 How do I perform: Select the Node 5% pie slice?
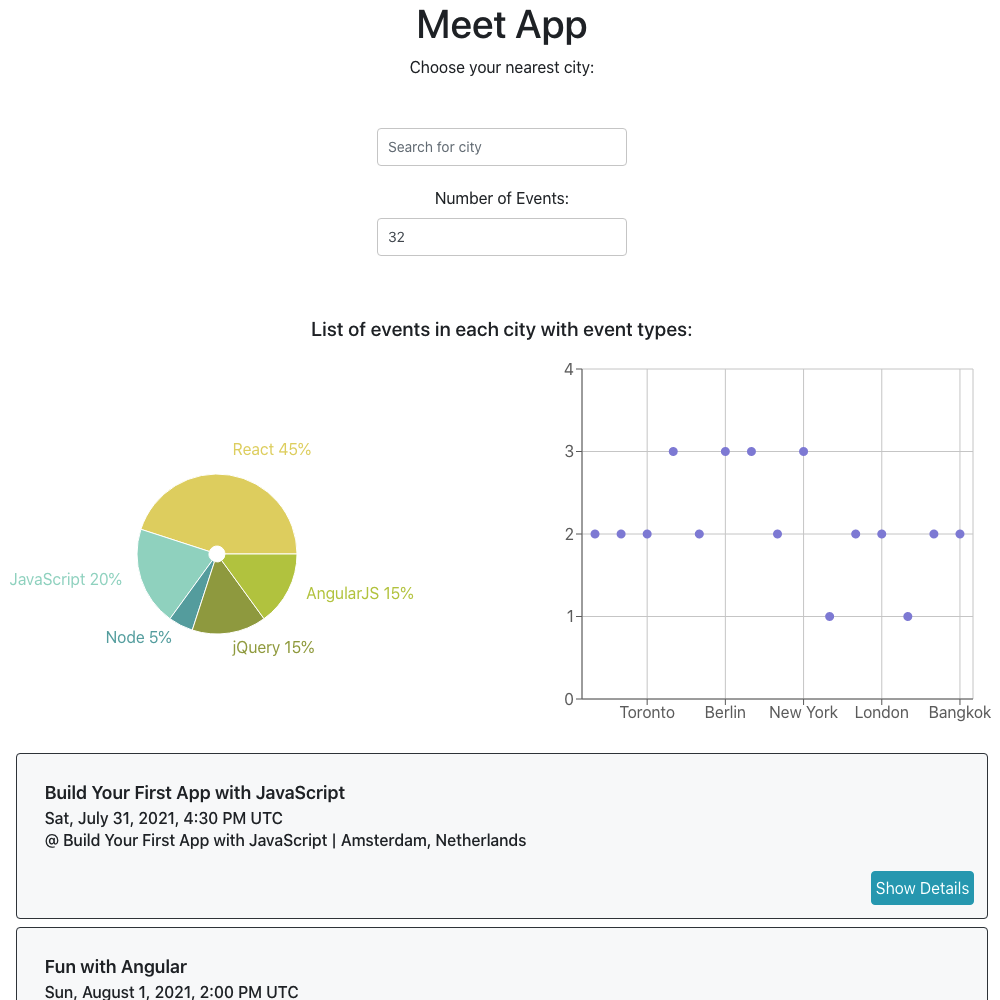(192, 607)
